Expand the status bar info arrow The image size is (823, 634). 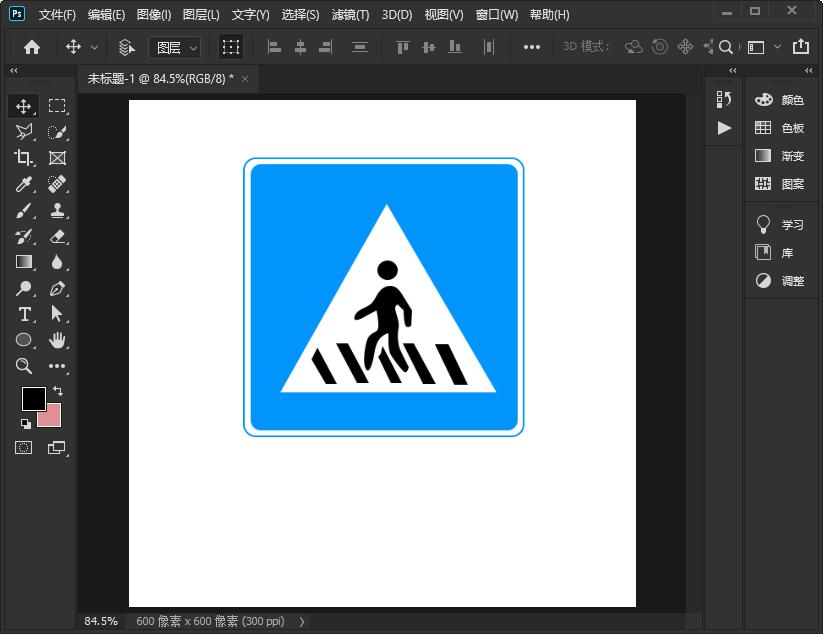coord(302,621)
